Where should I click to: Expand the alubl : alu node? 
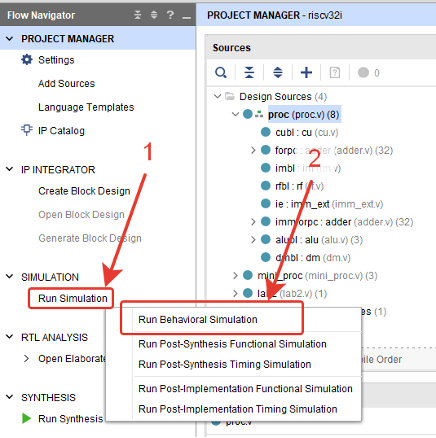pos(253,240)
